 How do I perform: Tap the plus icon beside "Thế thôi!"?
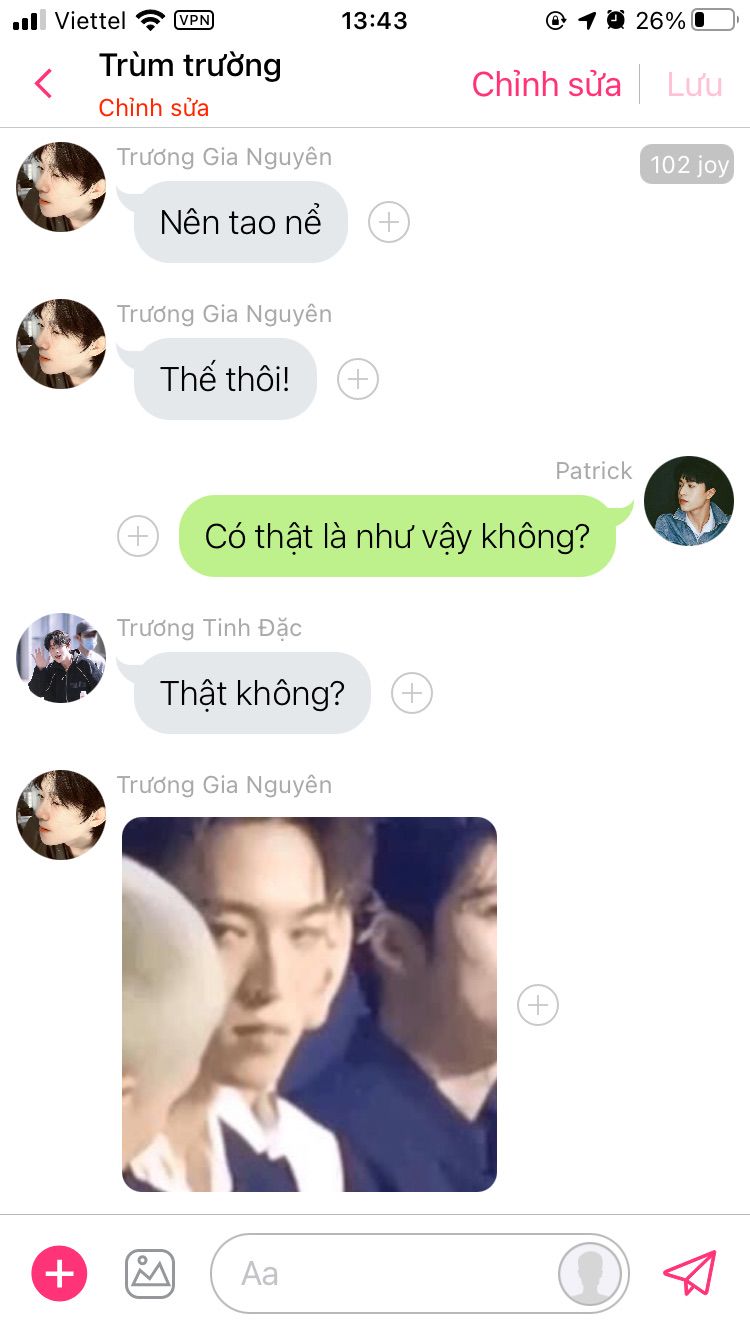click(x=358, y=379)
